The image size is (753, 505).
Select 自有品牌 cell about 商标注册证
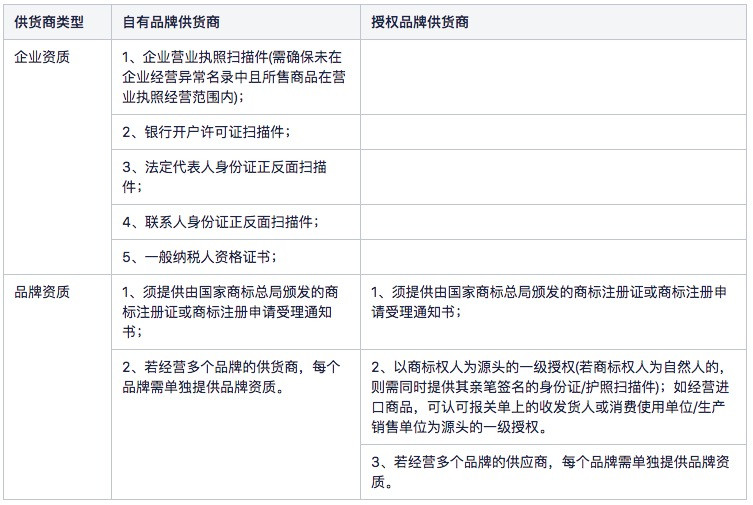tap(236, 312)
